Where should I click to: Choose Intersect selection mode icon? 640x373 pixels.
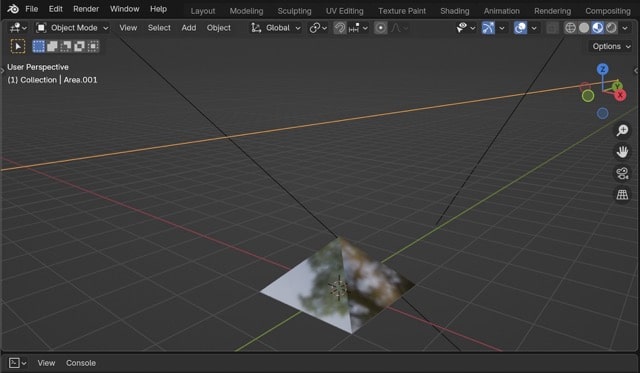tap(93, 46)
